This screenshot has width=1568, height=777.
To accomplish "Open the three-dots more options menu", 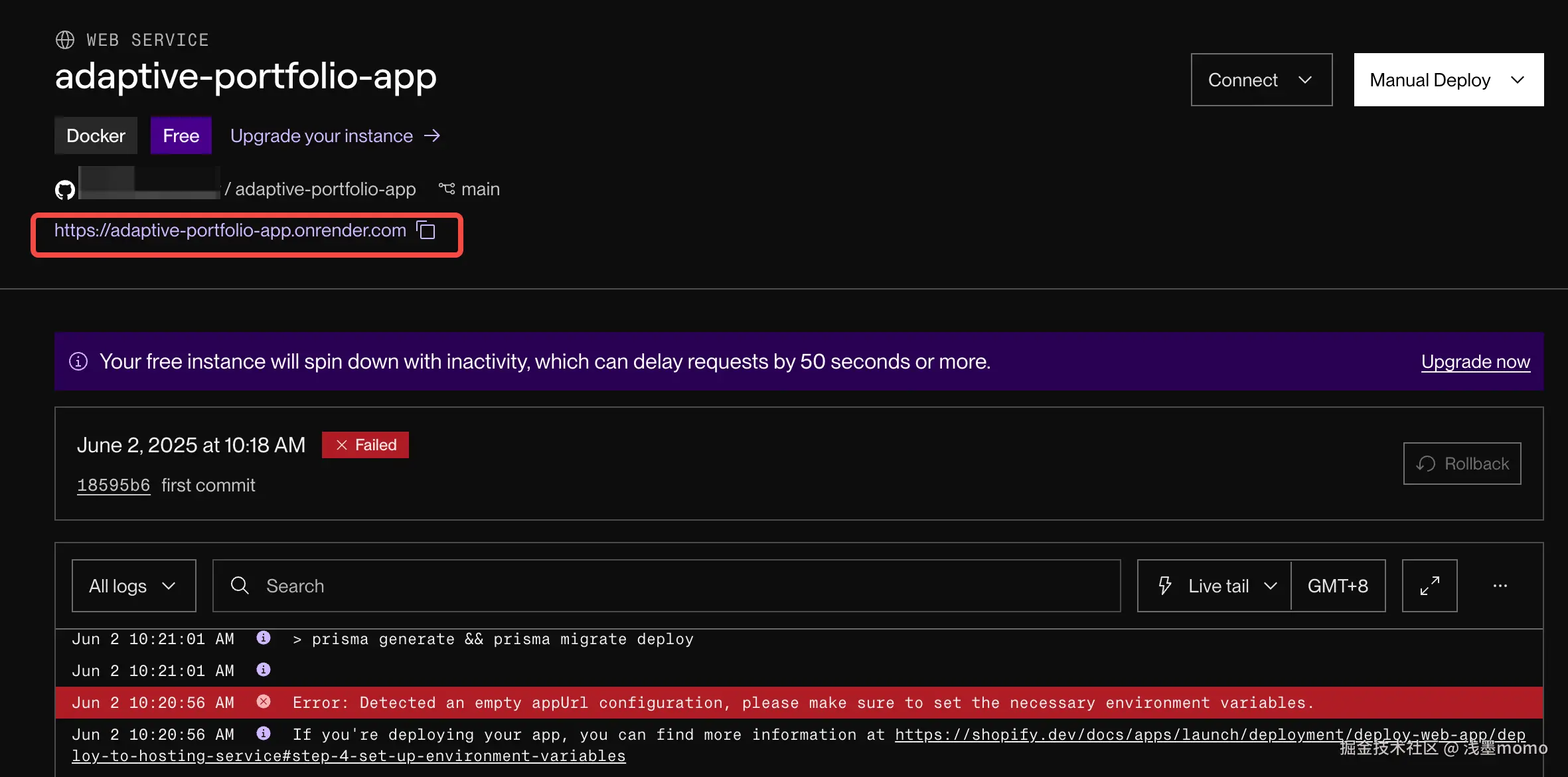I will coord(1500,586).
